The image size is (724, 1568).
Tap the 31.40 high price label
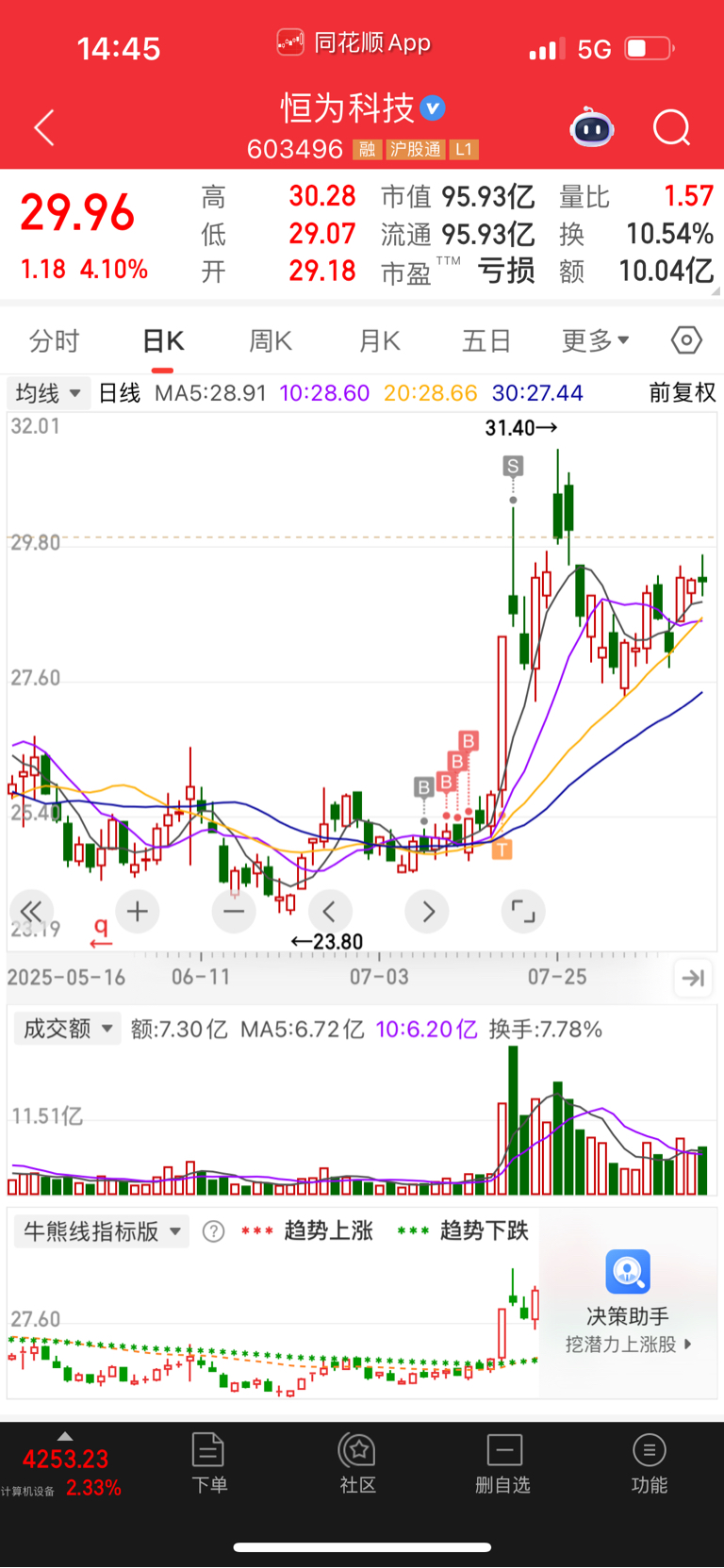pyautogui.click(x=521, y=428)
